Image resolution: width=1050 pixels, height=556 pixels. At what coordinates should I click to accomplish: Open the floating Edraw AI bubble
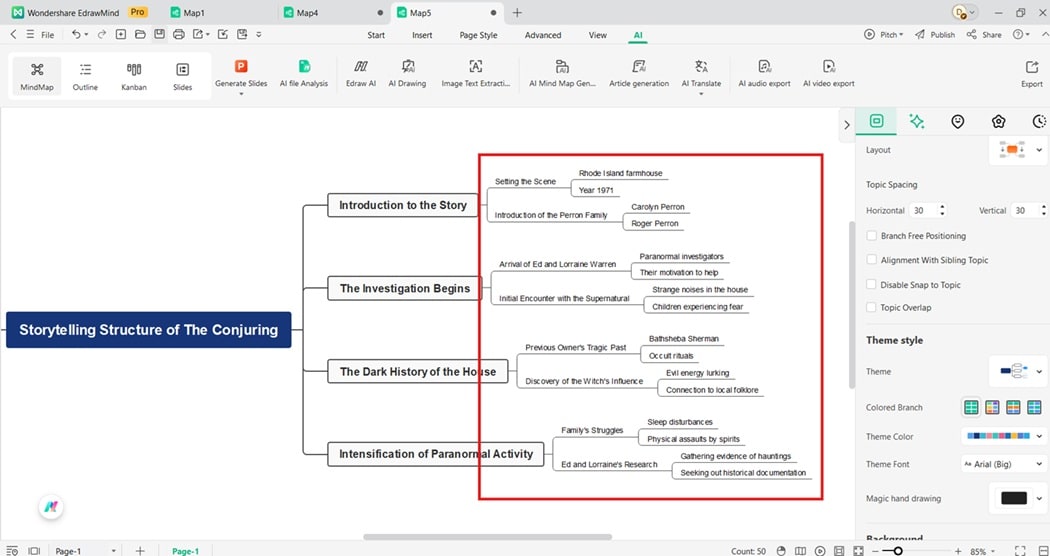[51, 507]
